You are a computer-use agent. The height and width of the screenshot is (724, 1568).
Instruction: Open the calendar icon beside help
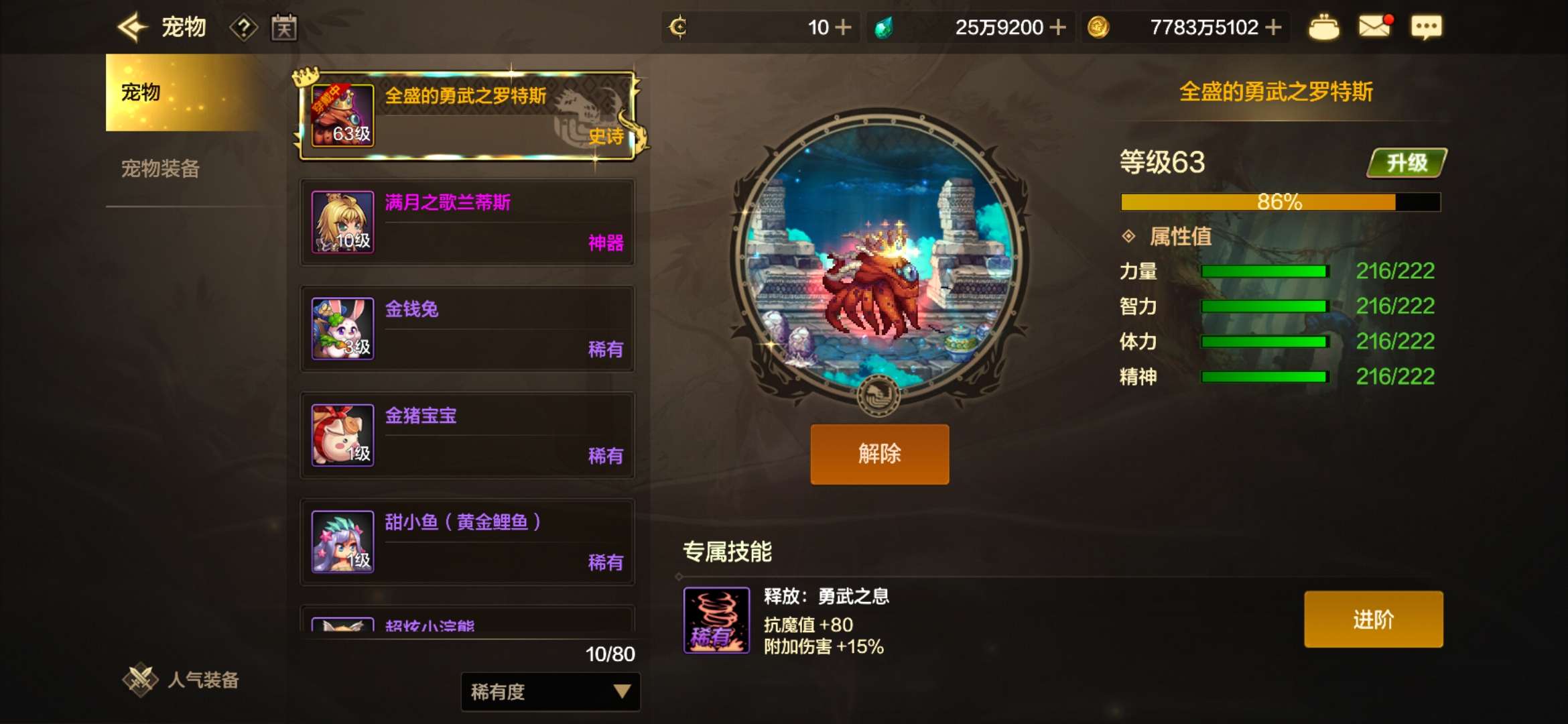(x=283, y=27)
